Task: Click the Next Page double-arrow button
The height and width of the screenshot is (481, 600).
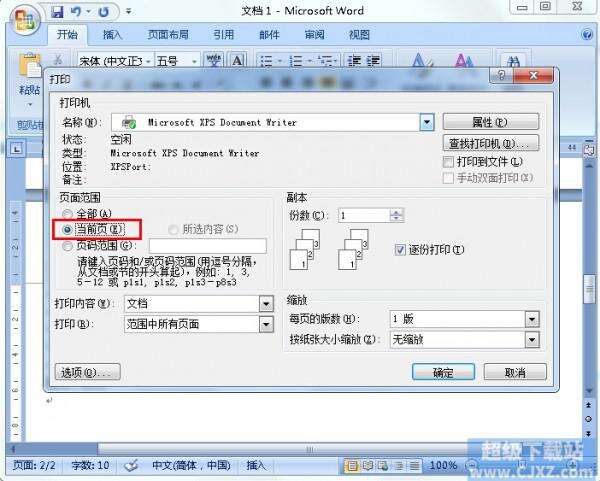Action: 589,433
